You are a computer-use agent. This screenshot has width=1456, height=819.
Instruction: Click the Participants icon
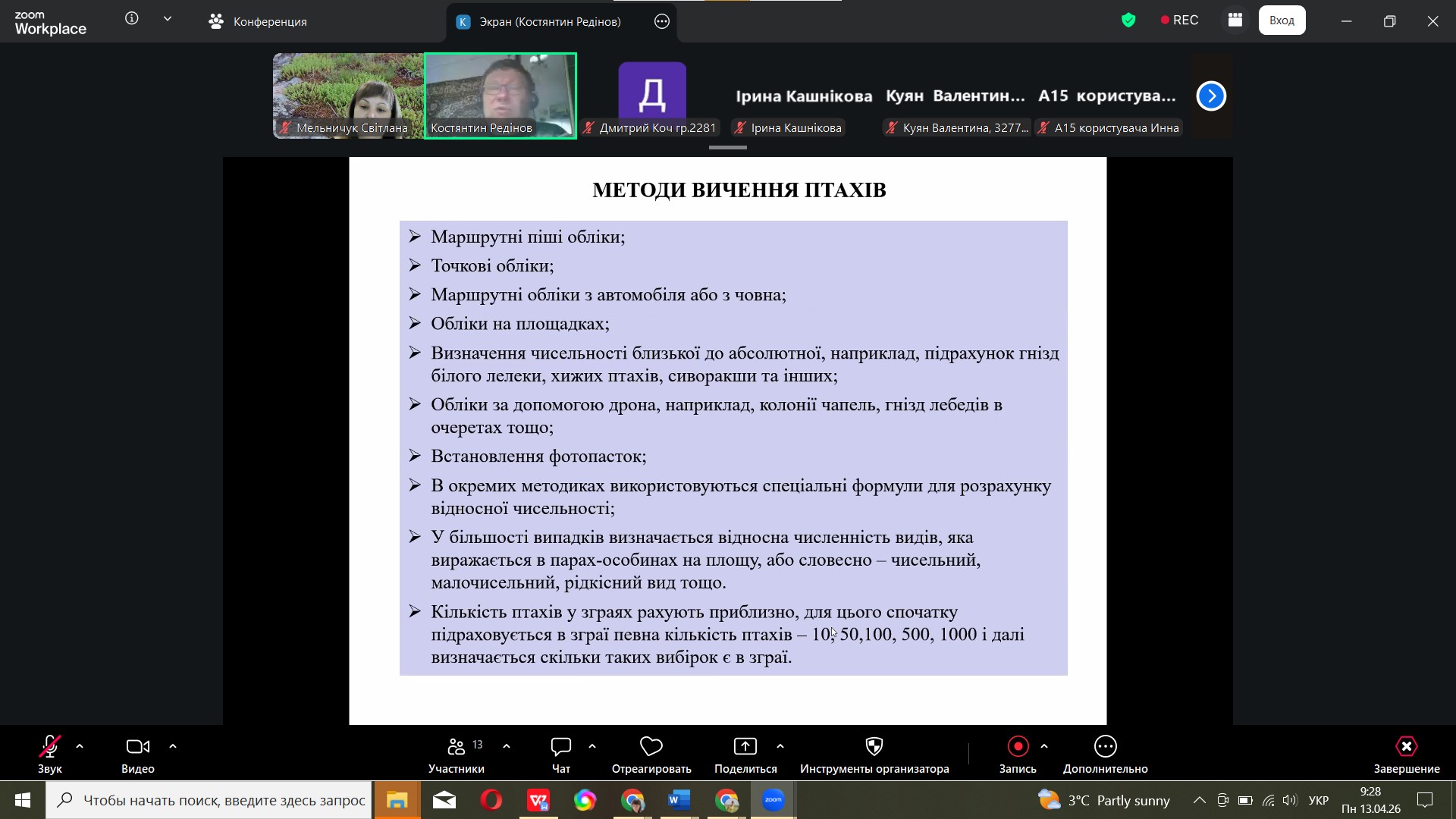click(x=457, y=747)
